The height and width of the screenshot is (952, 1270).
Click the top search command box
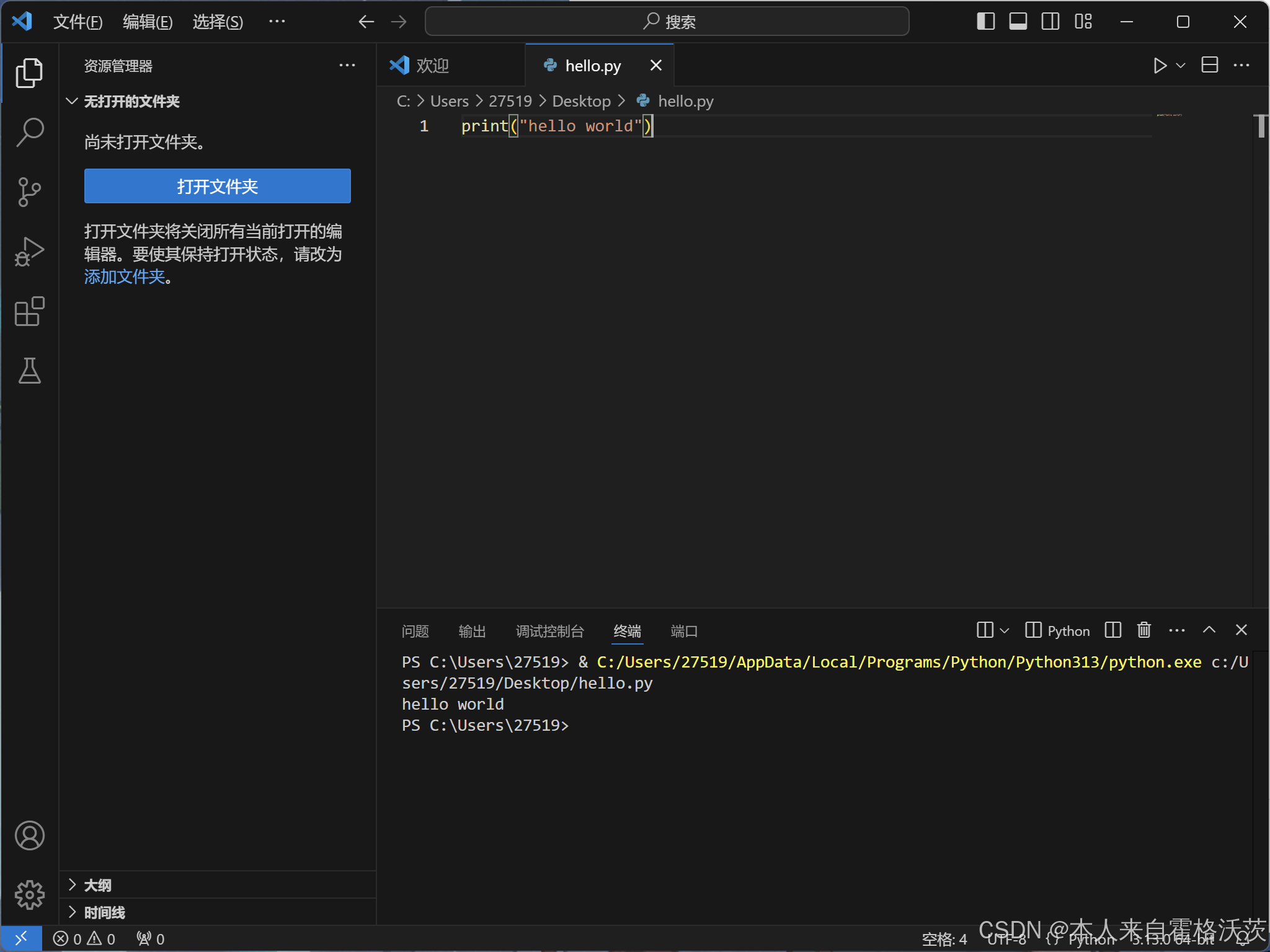[x=667, y=22]
